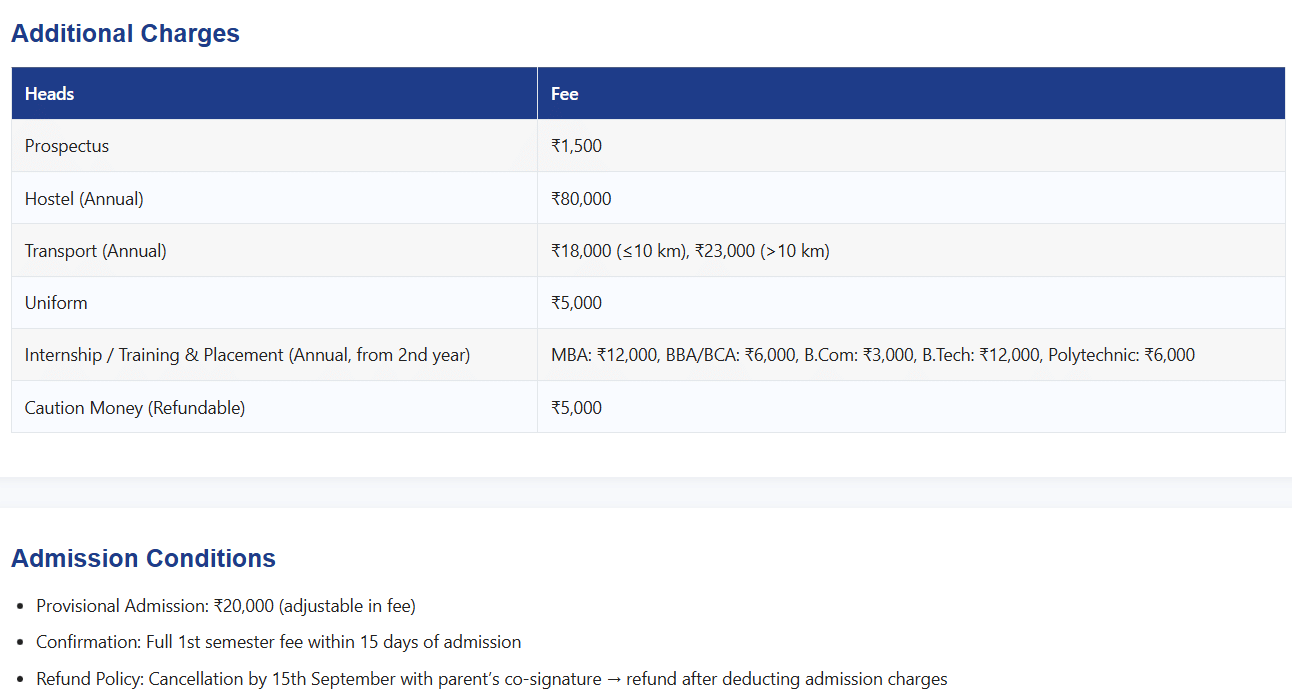Click the Polytechnic: ₹6,000 fee text
1292x696 pixels.
1121,355
